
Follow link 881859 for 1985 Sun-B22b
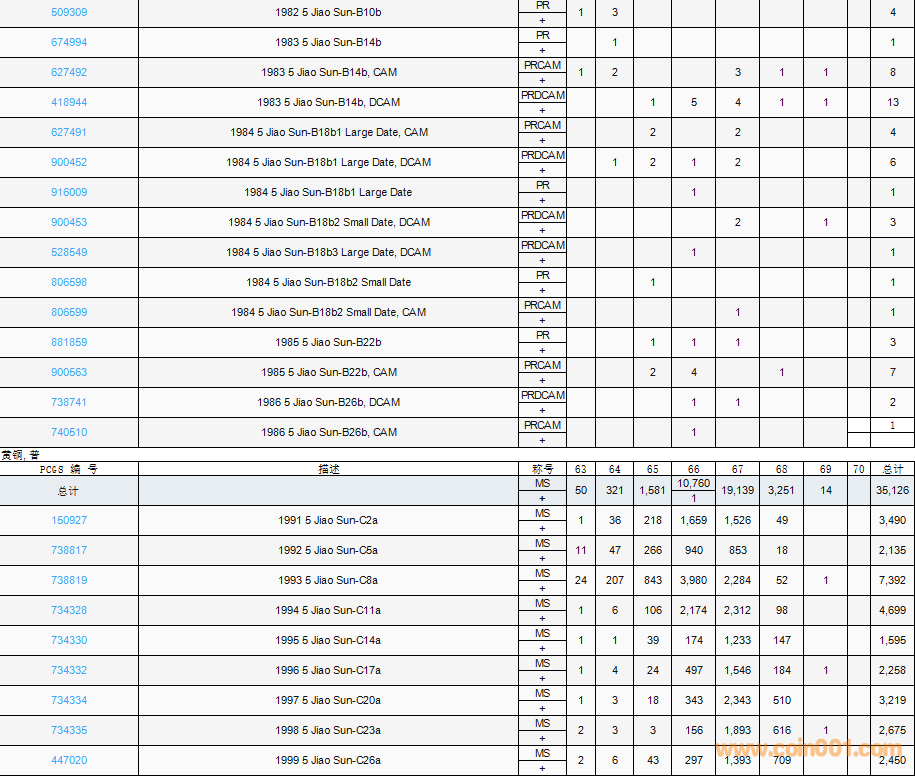(x=69, y=342)
